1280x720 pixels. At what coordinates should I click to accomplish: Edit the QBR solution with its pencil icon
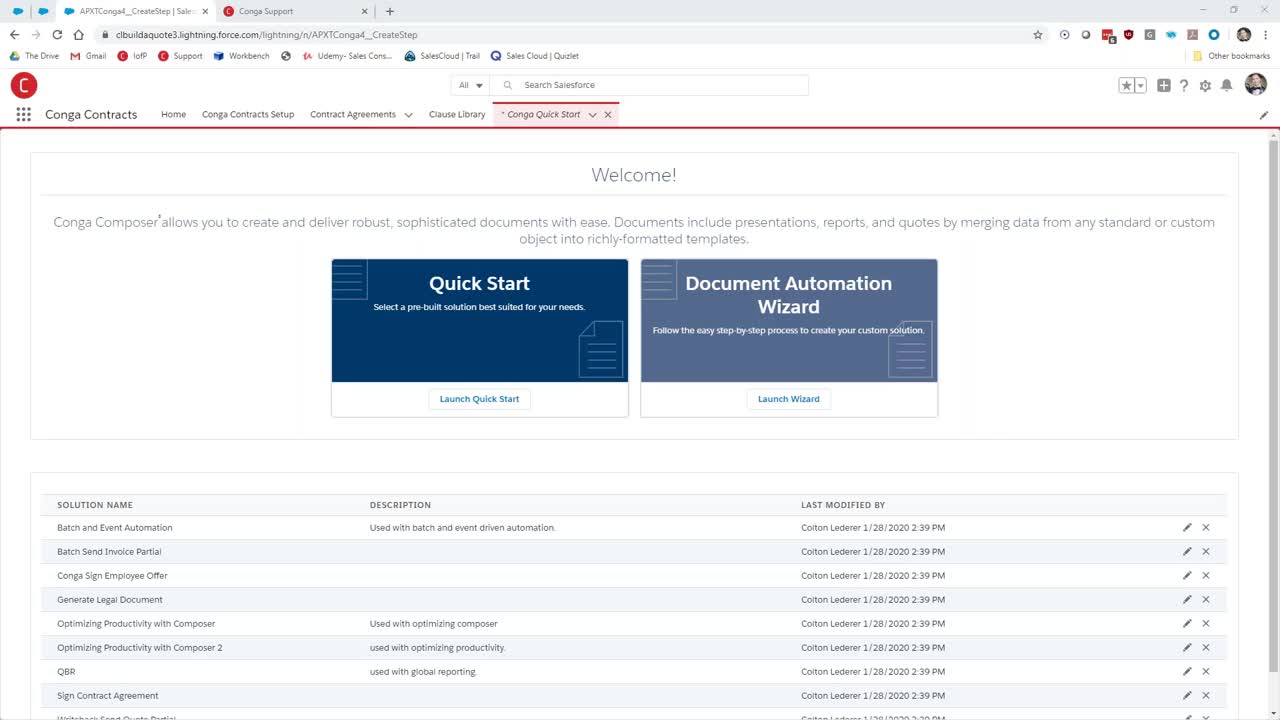1186,671
